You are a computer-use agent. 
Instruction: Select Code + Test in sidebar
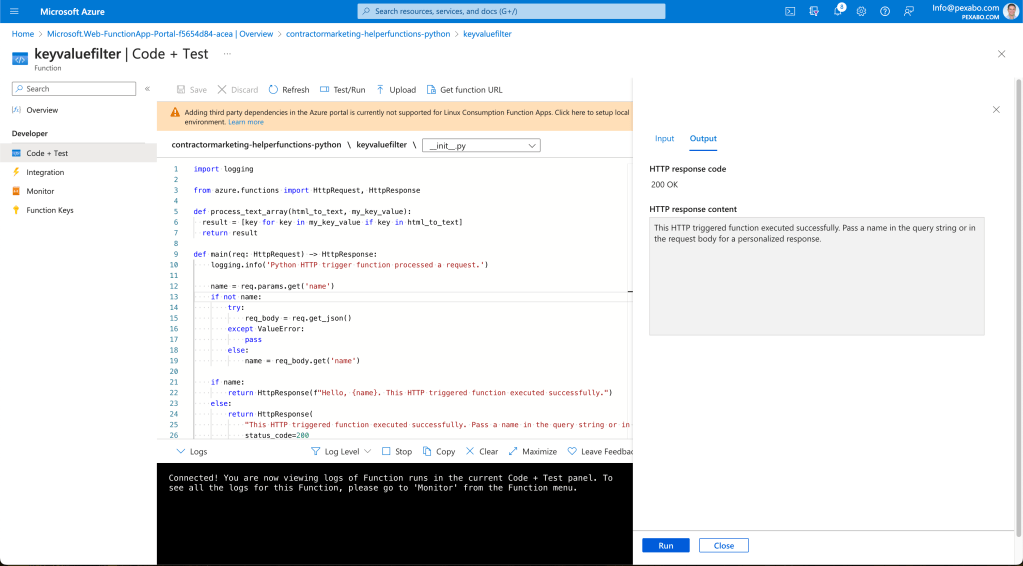point(78,153)
